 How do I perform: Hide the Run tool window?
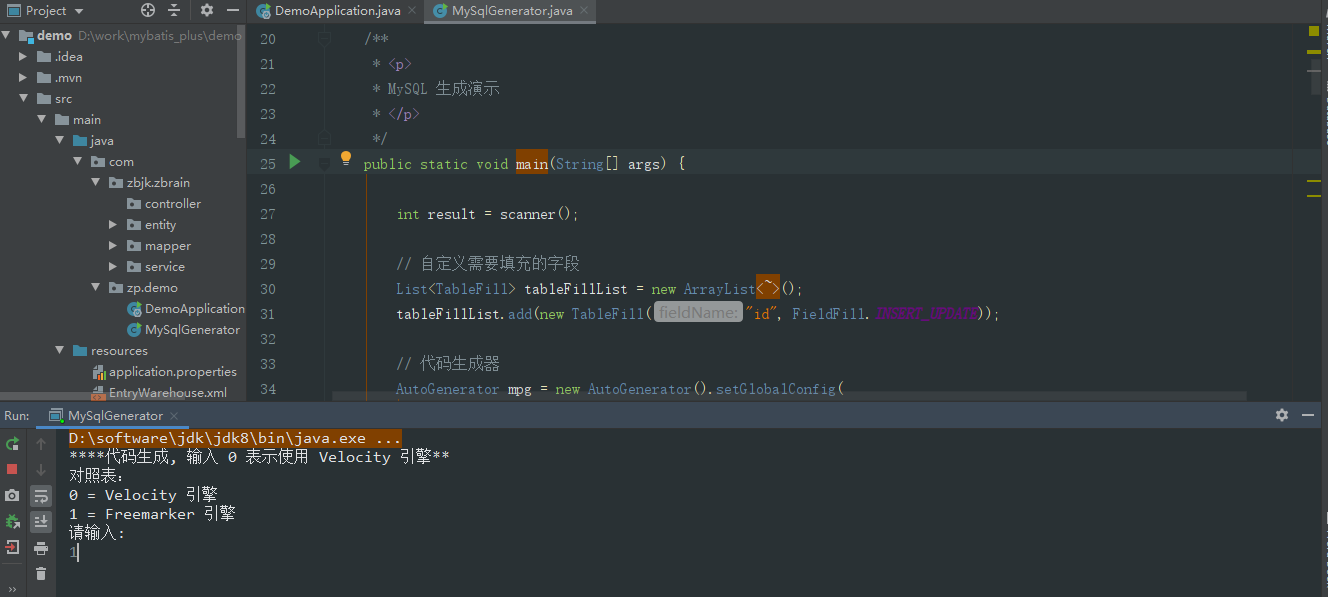(1307, 415)
